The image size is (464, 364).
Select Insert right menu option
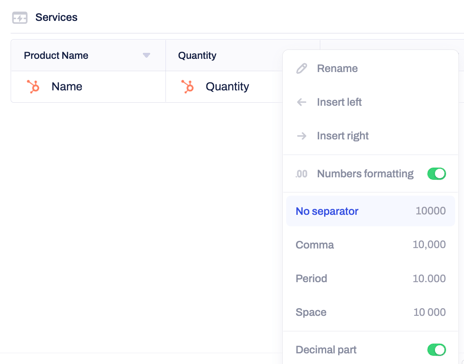[x=370, y=136]
